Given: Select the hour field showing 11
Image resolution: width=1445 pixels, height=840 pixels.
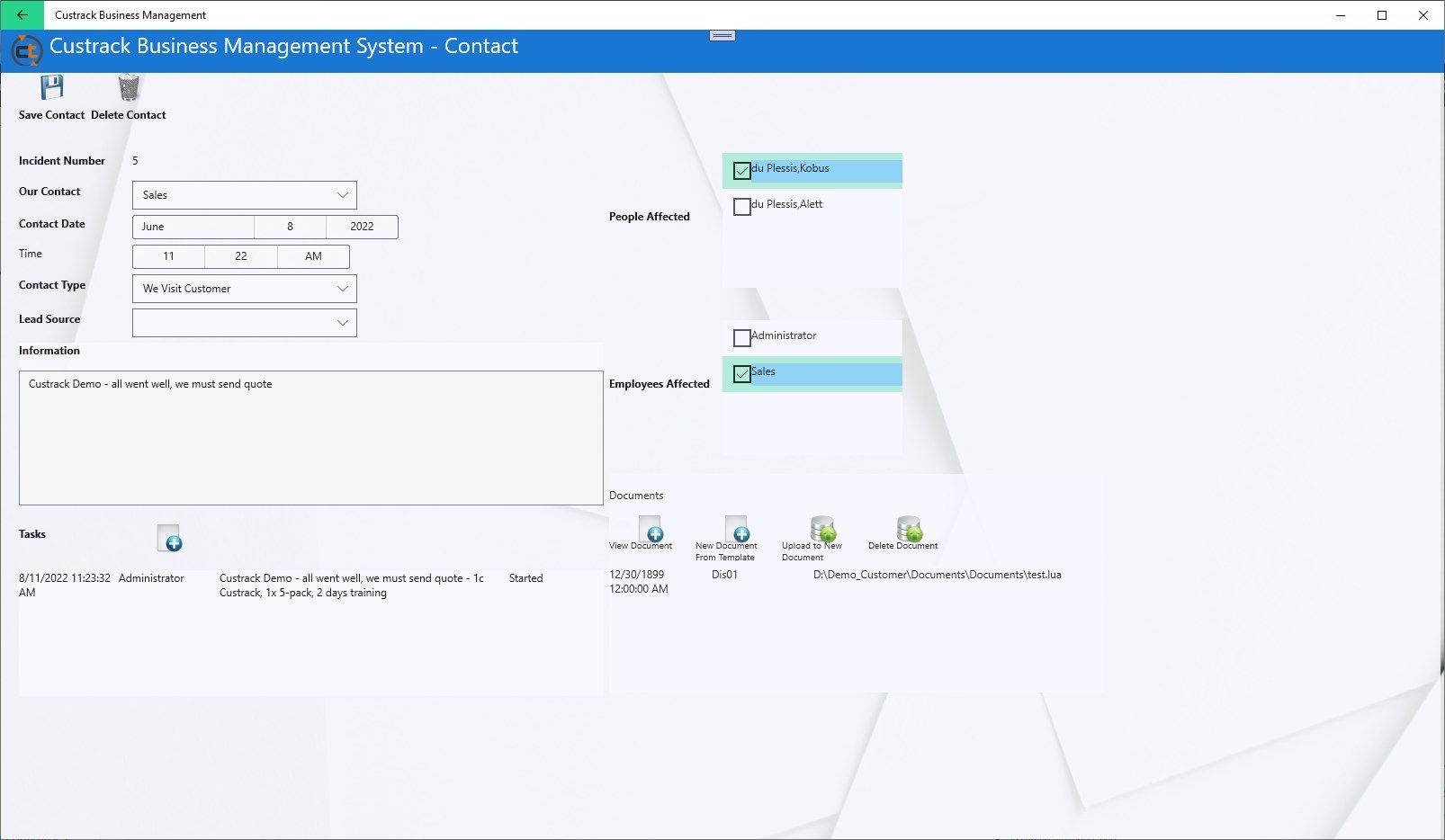Looking at the screenshot, I should pos(168,256).
